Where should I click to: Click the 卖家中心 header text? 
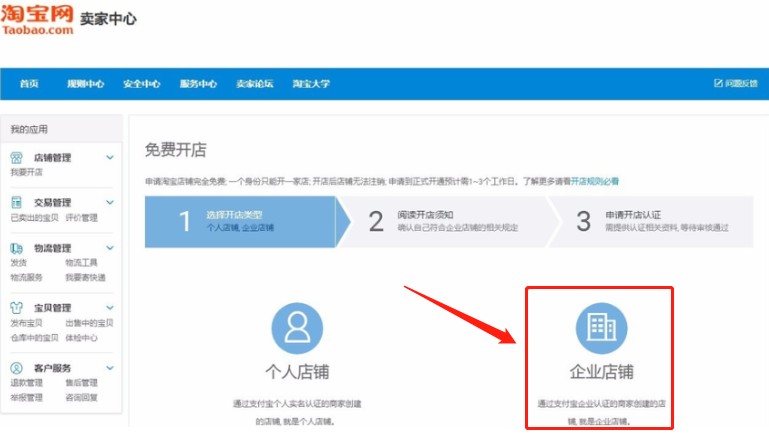coord(108,19)
